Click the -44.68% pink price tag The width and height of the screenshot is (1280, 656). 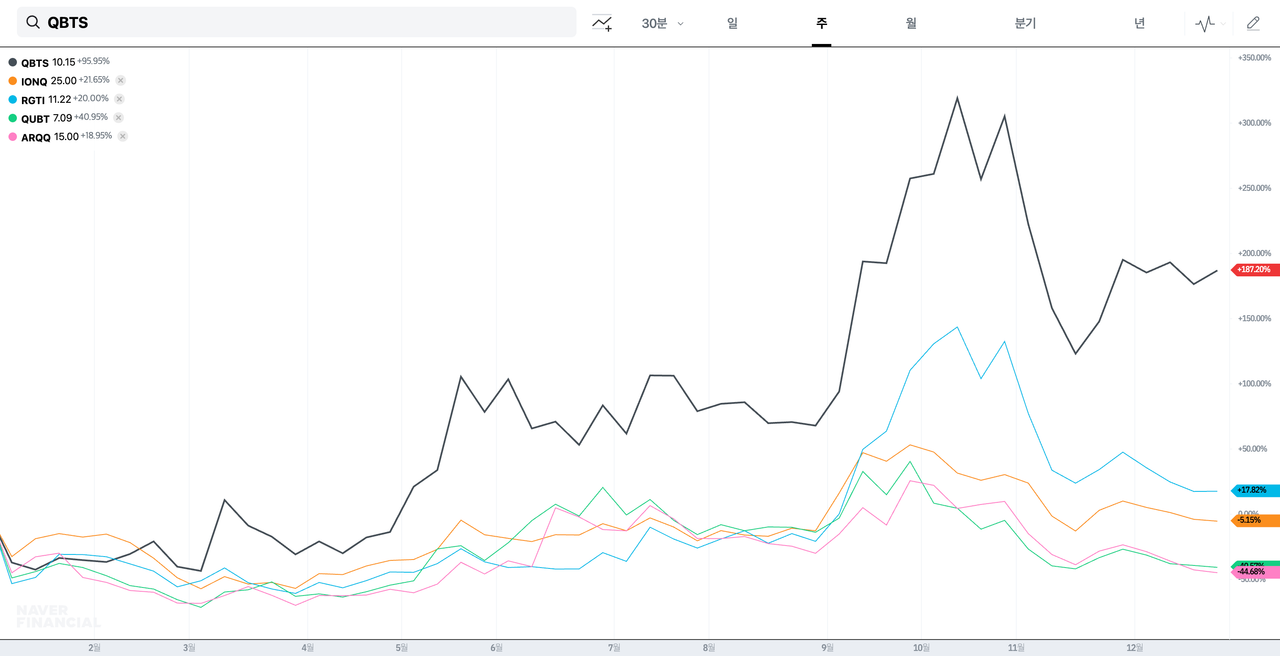1254,571
